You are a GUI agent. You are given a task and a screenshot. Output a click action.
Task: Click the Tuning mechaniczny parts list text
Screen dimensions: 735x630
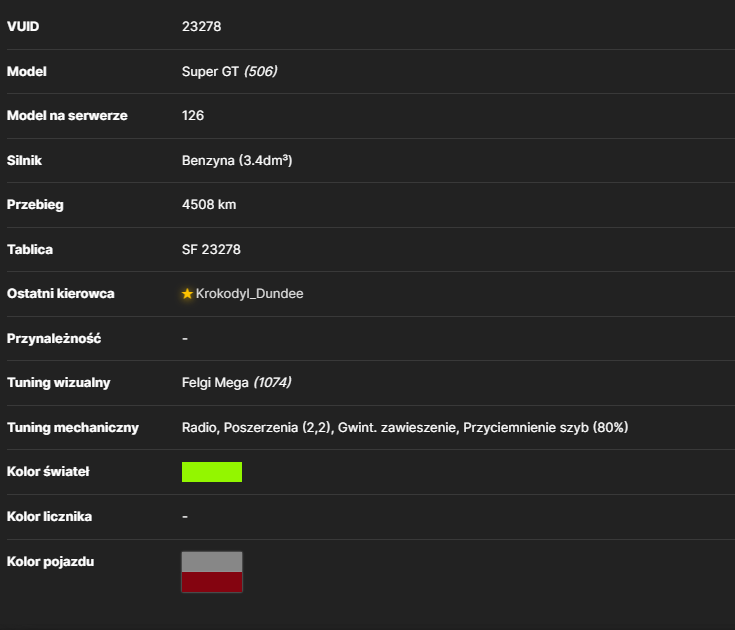pos(405,428)
